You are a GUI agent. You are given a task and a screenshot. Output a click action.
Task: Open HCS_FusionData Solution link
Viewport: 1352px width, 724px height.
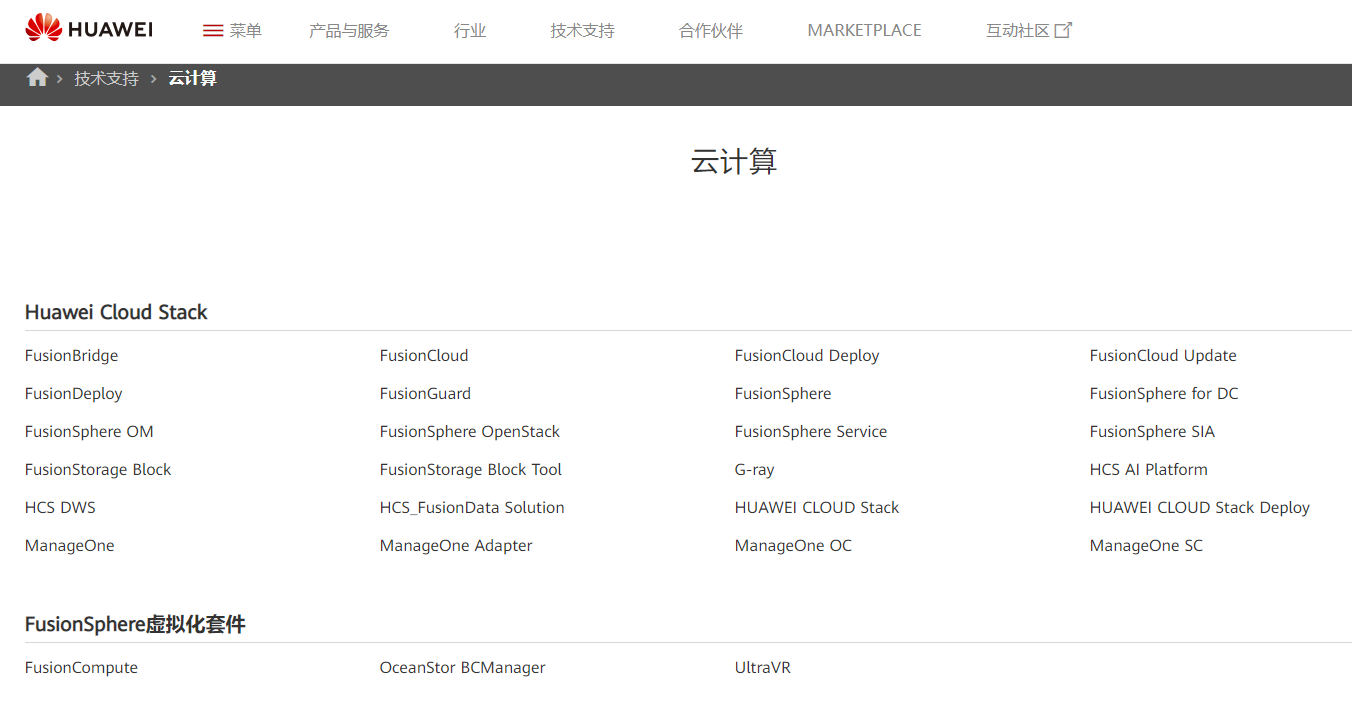point(472,508)
